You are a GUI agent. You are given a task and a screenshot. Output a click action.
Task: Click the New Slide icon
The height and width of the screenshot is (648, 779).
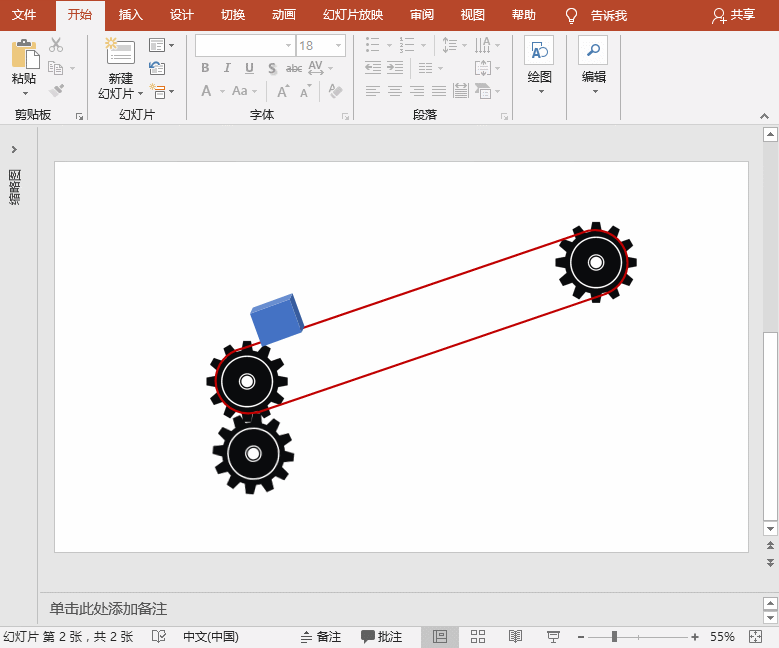[x=120, y=51]
